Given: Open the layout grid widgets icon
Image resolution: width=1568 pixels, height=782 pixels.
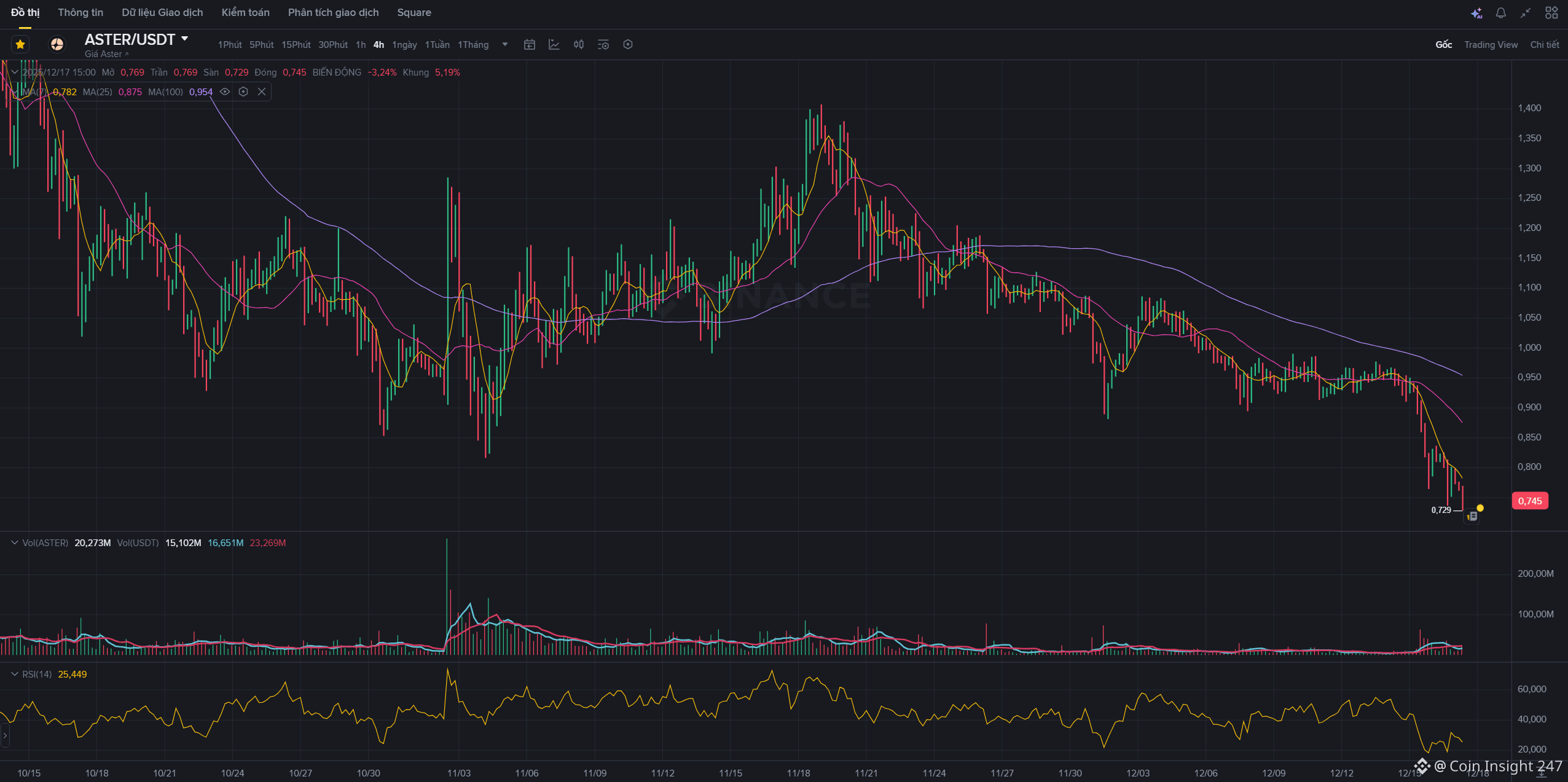Looking at the screenshot, I should click(x=1551, y=13).
